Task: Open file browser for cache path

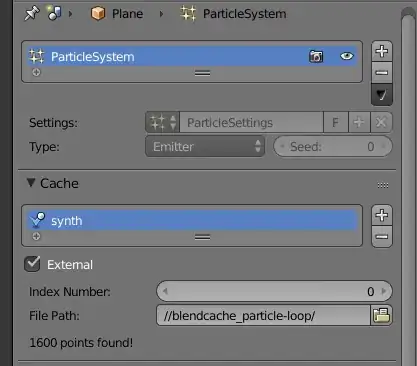Action: 381,315
